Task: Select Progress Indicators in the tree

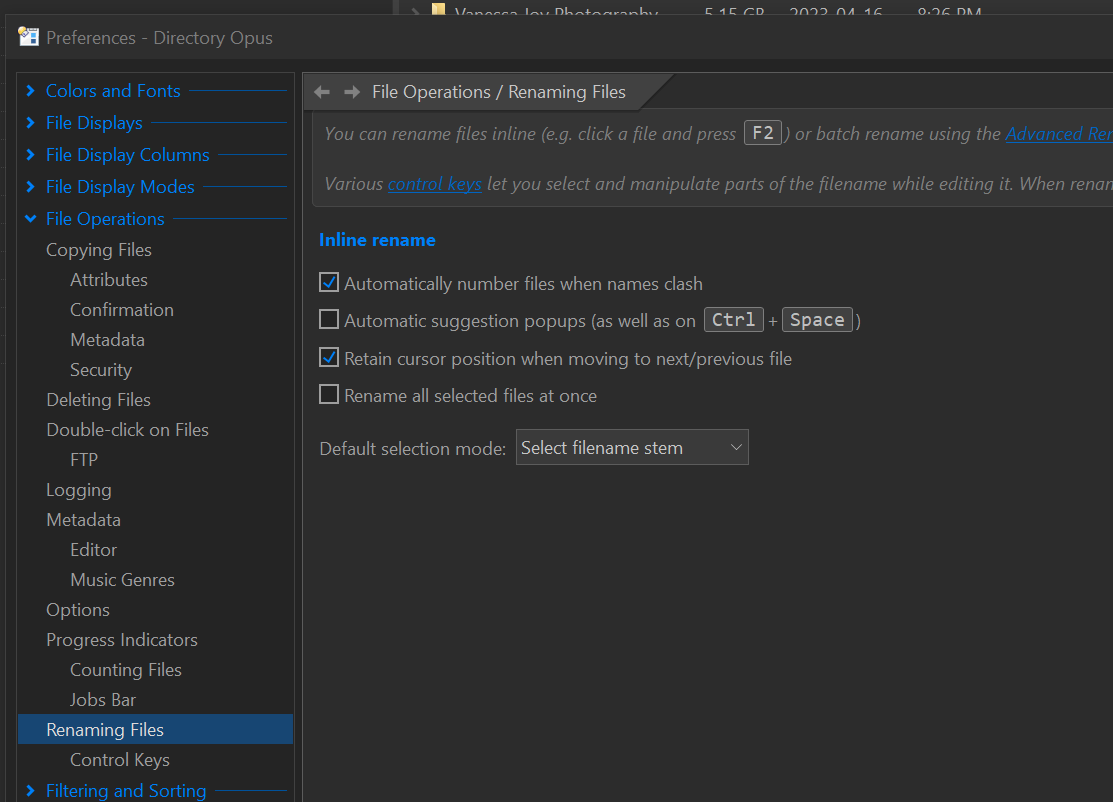Action: click(x=121, y=639)
